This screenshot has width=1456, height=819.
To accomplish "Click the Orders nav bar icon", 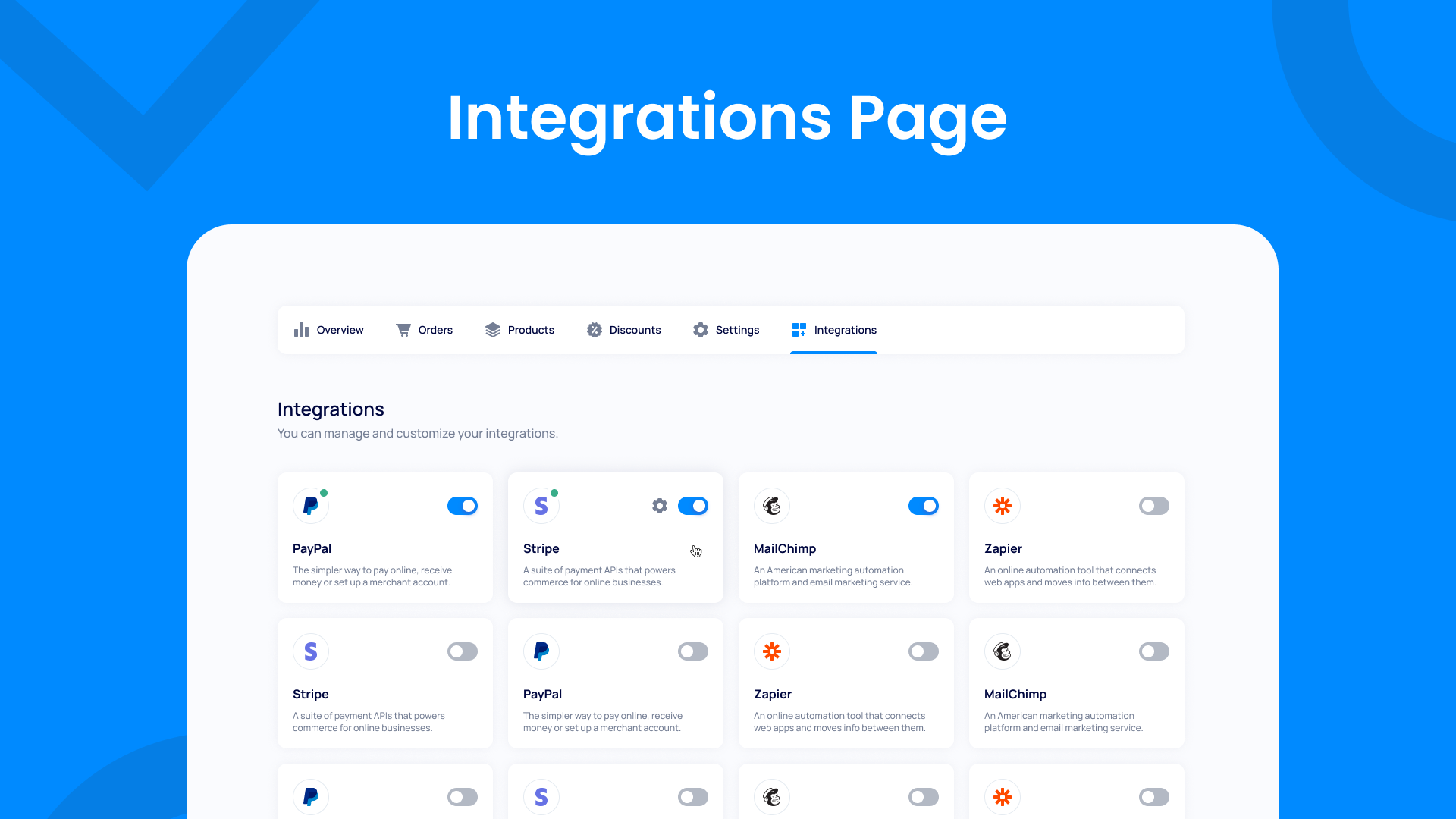I will 403,330.
